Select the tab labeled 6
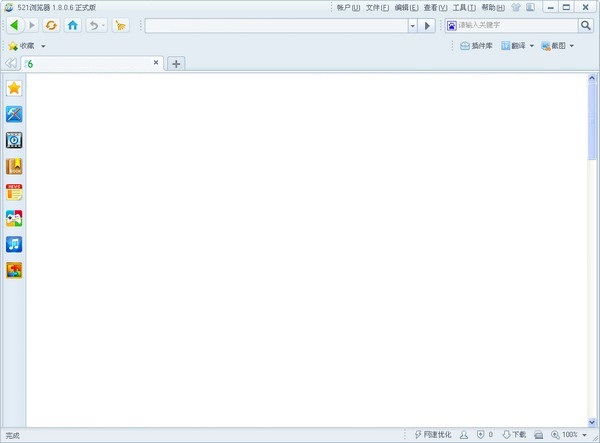This screenshot has height=443, width=600. (x=92, y=64)
